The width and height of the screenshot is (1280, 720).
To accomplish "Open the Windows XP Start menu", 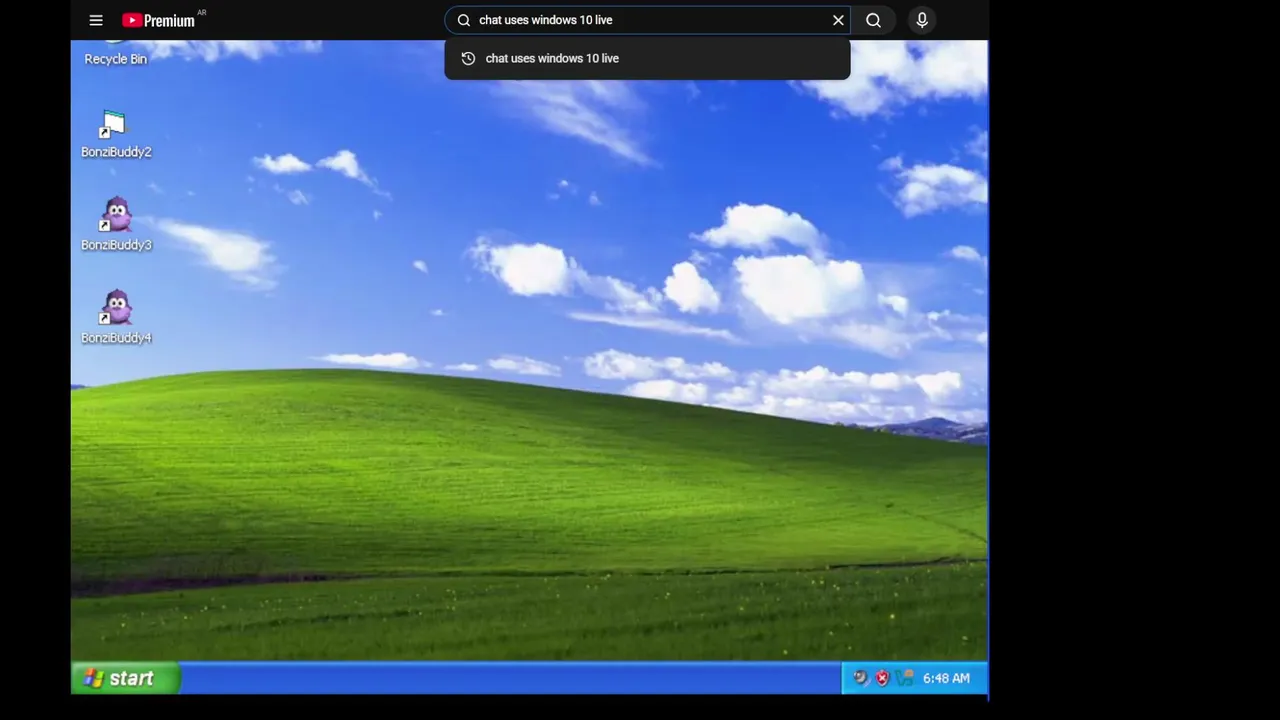I will pyautogui.click(x=125, y=678).
